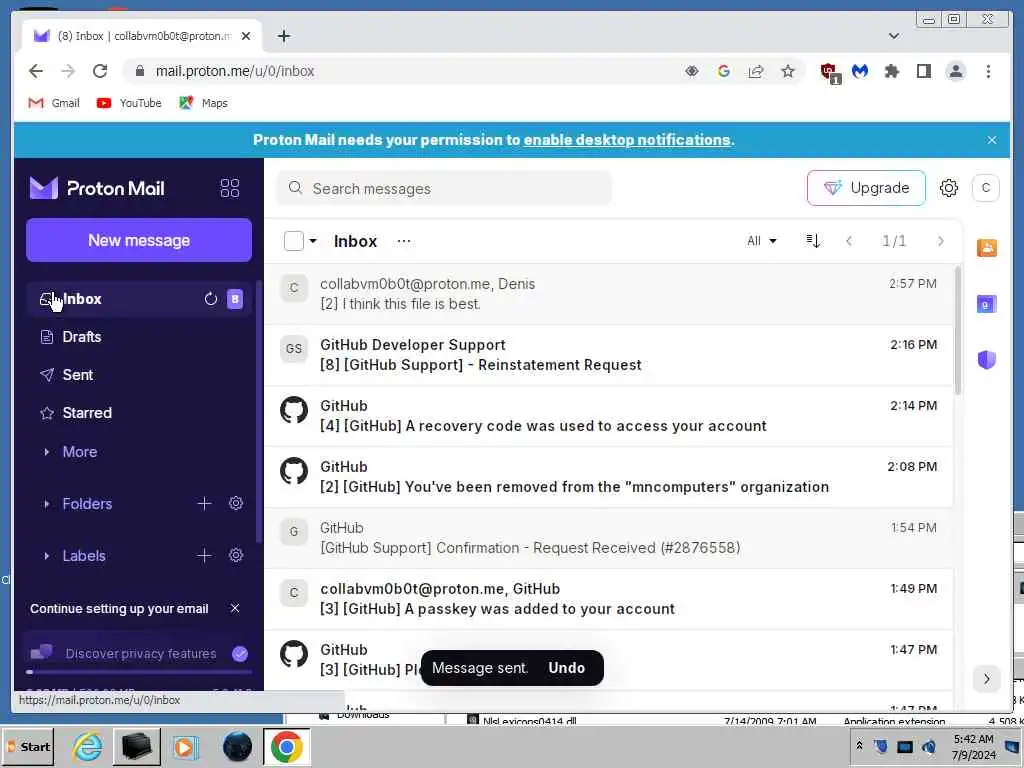This screenshot has width=1024, height=768.
Task: Click the Malwarebytes extension icon
Action: point(859,71)
